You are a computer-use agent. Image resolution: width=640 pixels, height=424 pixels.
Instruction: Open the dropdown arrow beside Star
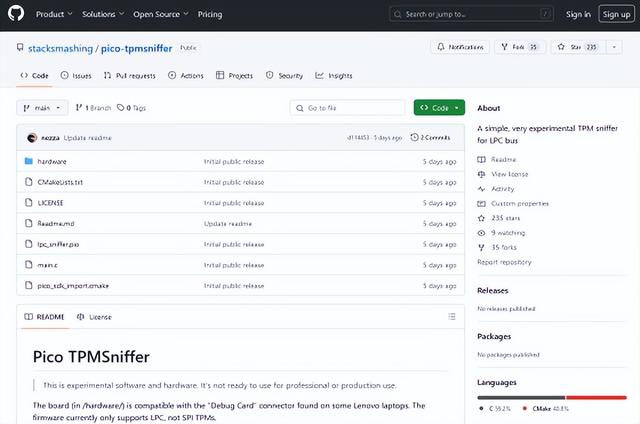(614, 47)
